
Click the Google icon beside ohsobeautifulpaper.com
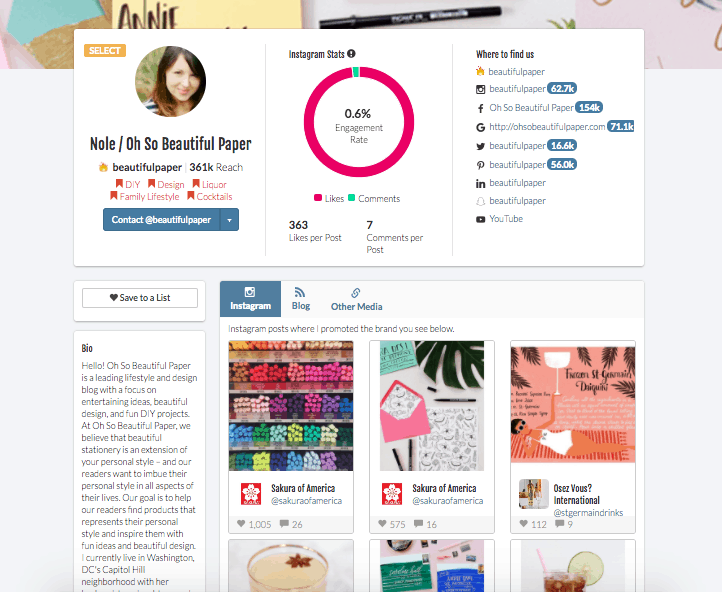coord(480,127)
